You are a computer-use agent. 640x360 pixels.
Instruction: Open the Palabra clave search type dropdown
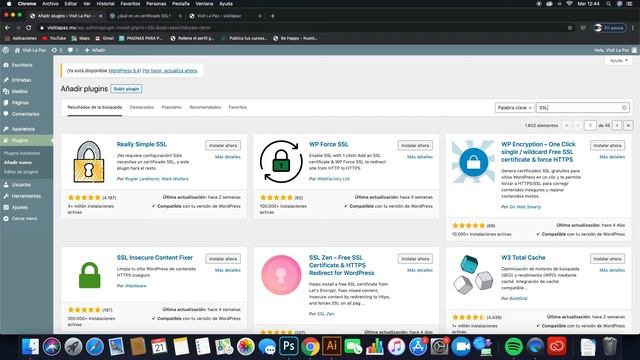pos(514,108)
